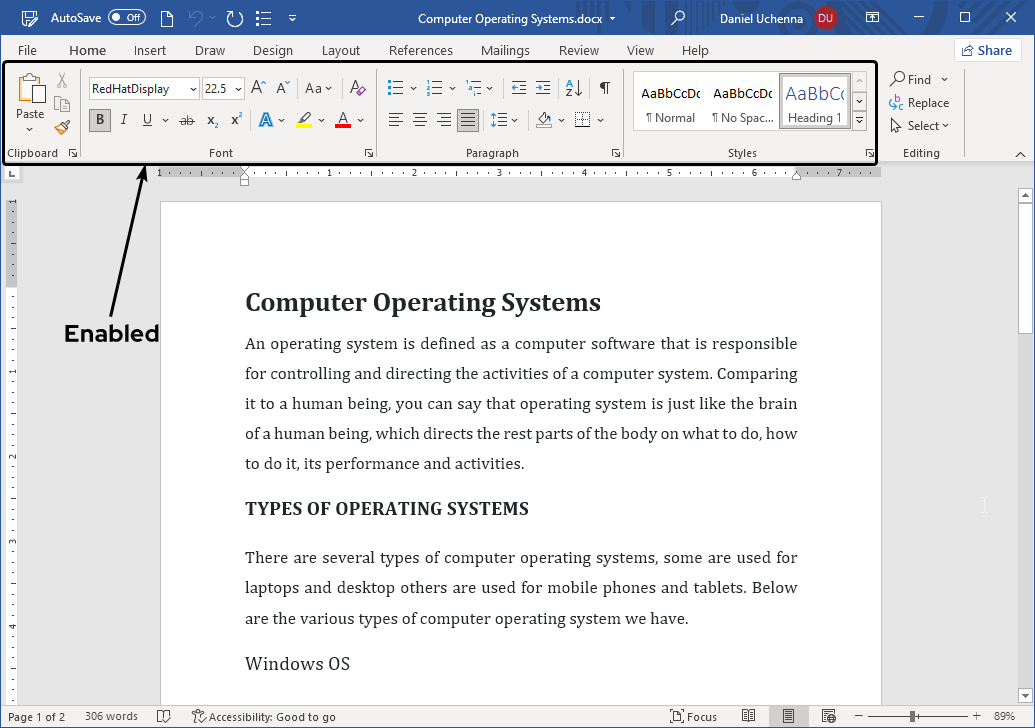Click the Increase Font Size icon

click(x=257, y=87)
